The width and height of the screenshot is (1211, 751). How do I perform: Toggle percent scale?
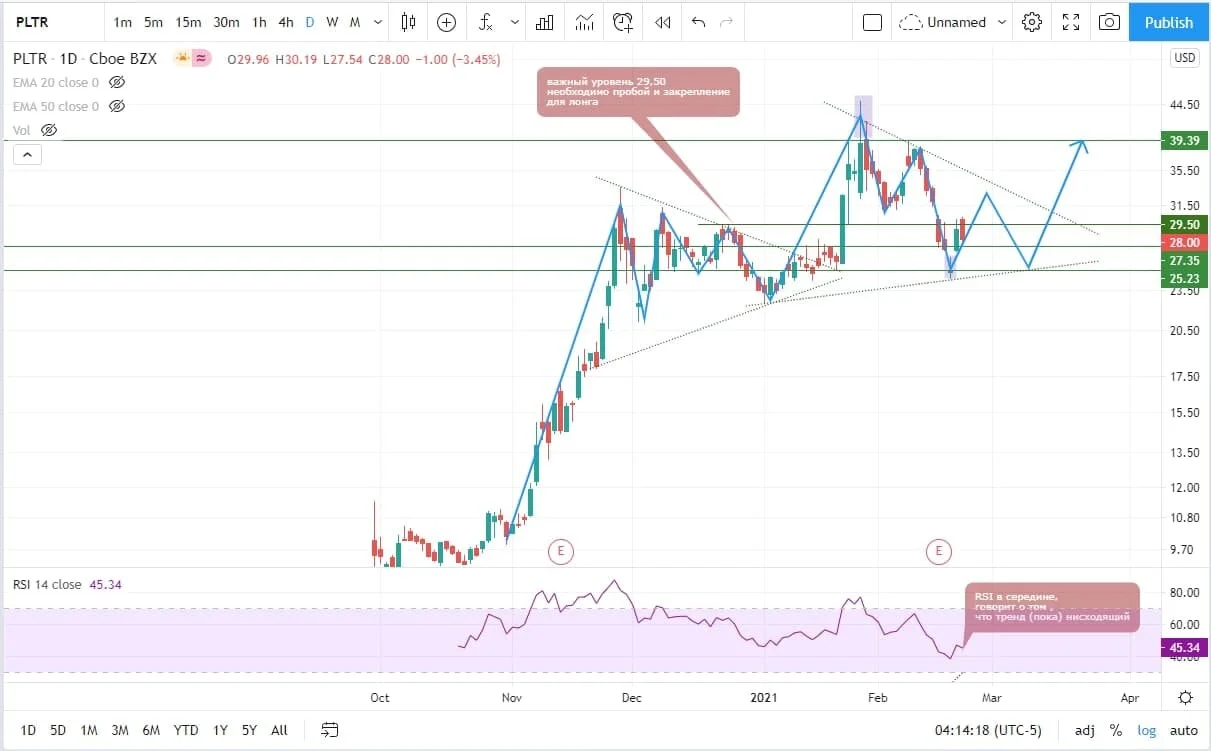[1115, 730]
